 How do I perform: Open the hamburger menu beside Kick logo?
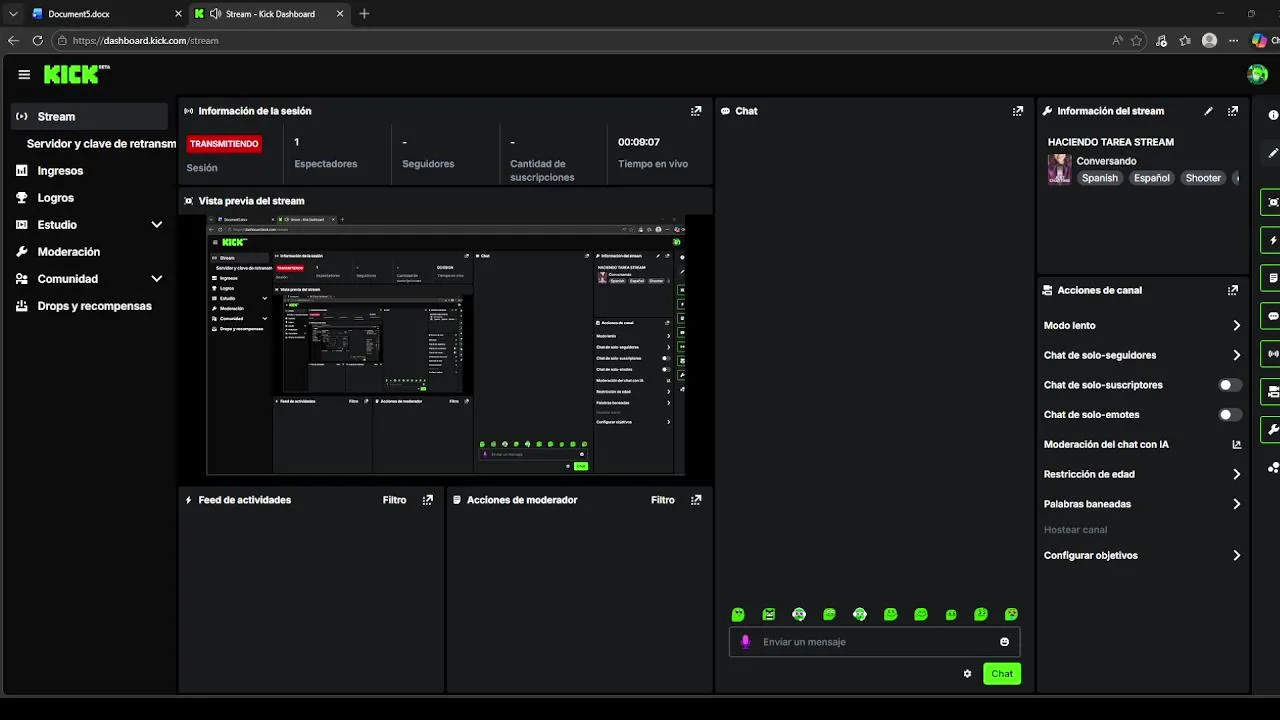coord(24,75)
